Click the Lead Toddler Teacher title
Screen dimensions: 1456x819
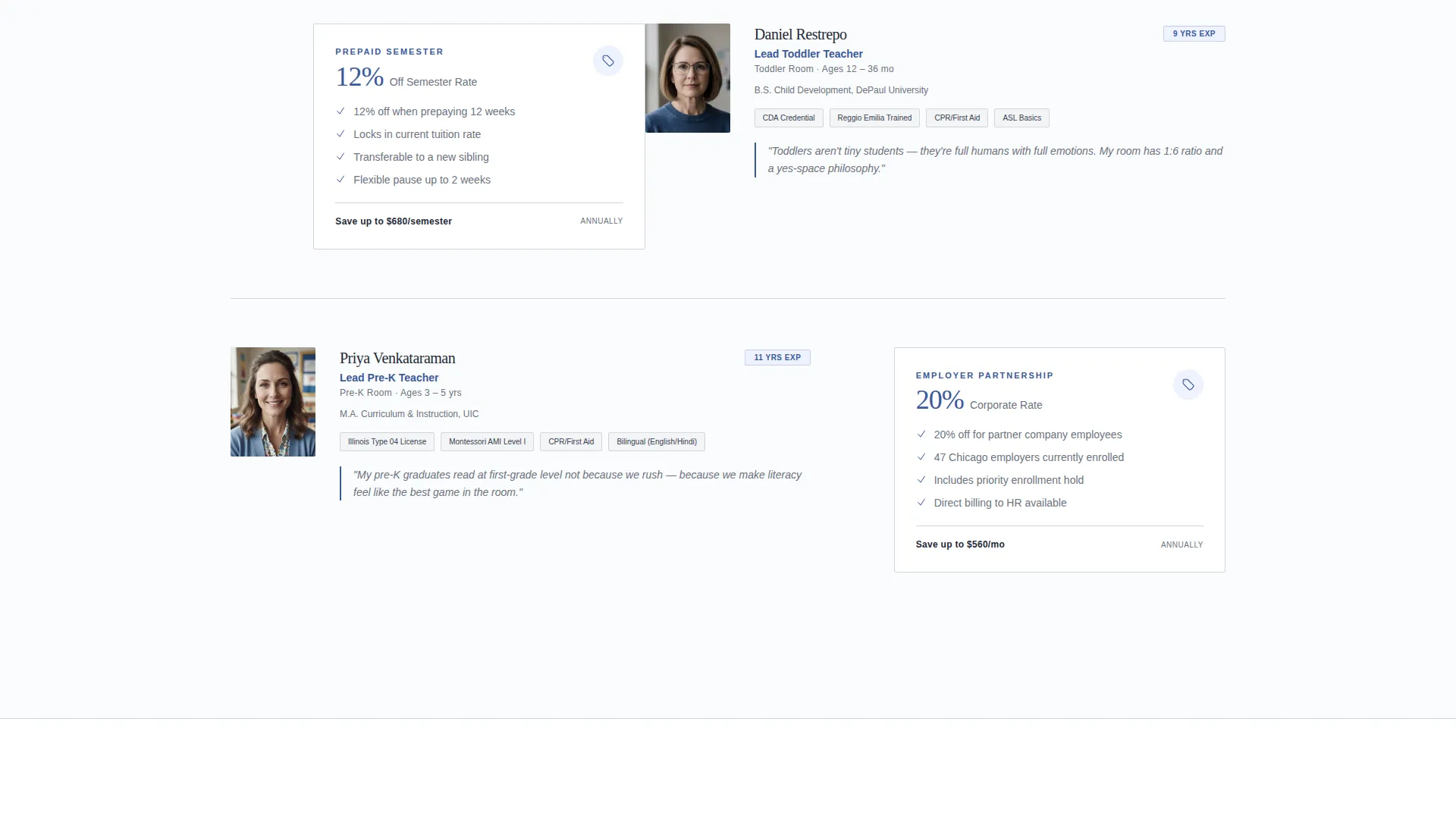point(808,54)
